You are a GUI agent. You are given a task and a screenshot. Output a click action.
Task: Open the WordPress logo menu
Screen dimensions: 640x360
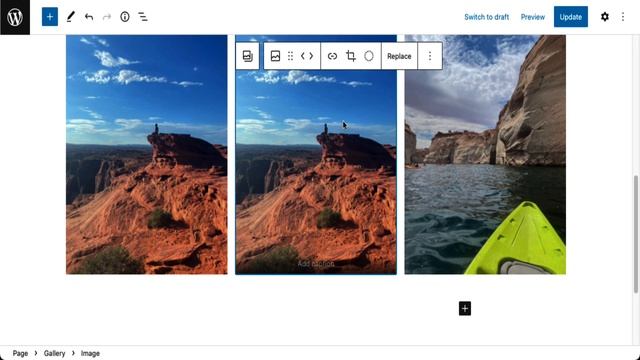coord(15,17)
